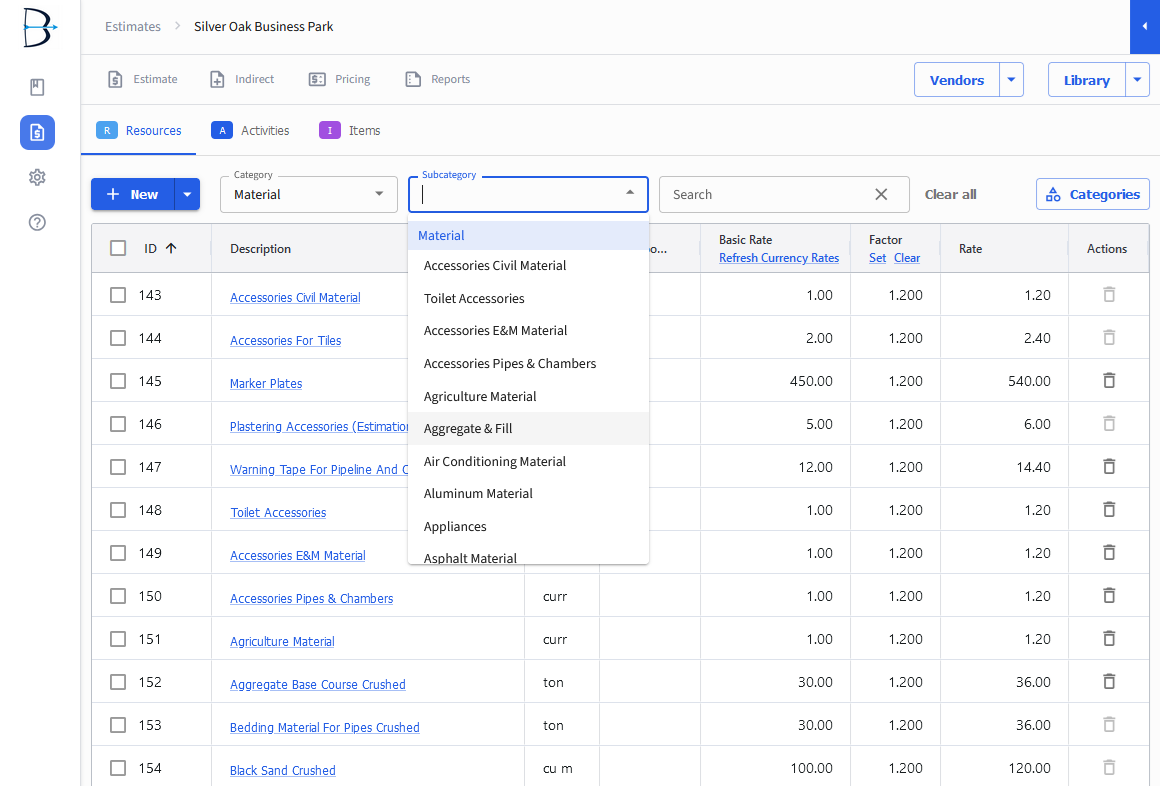Viewport: 1160px width, 797px height.
Task: Clear the search text with the X icon
Action: [x=880, y=194]
